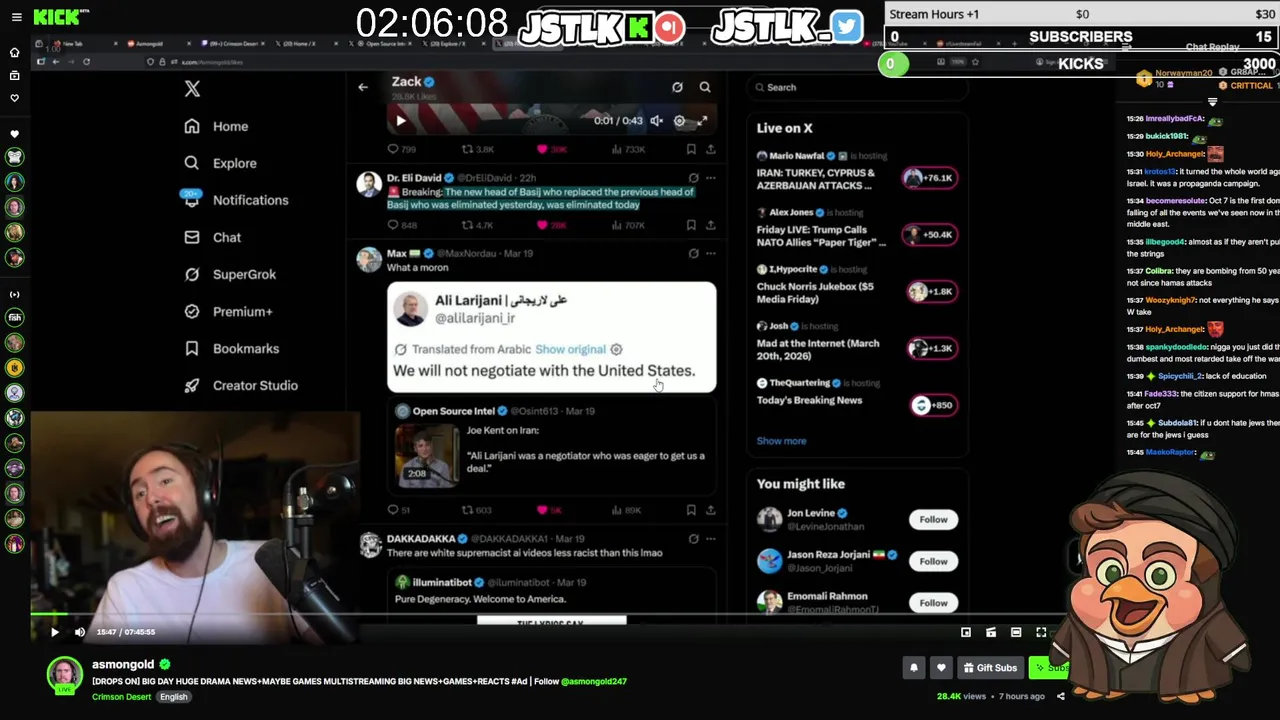Click back arrow next to Zack profile

tap(363, 87)
